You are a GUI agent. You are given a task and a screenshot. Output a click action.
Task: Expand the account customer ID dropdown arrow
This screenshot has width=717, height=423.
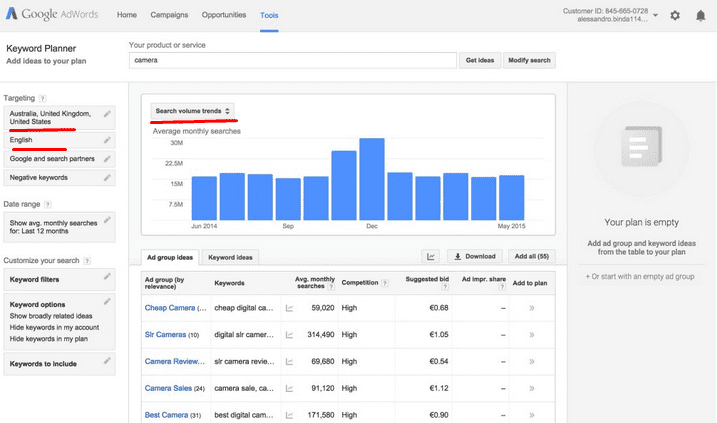pos(656,15)
